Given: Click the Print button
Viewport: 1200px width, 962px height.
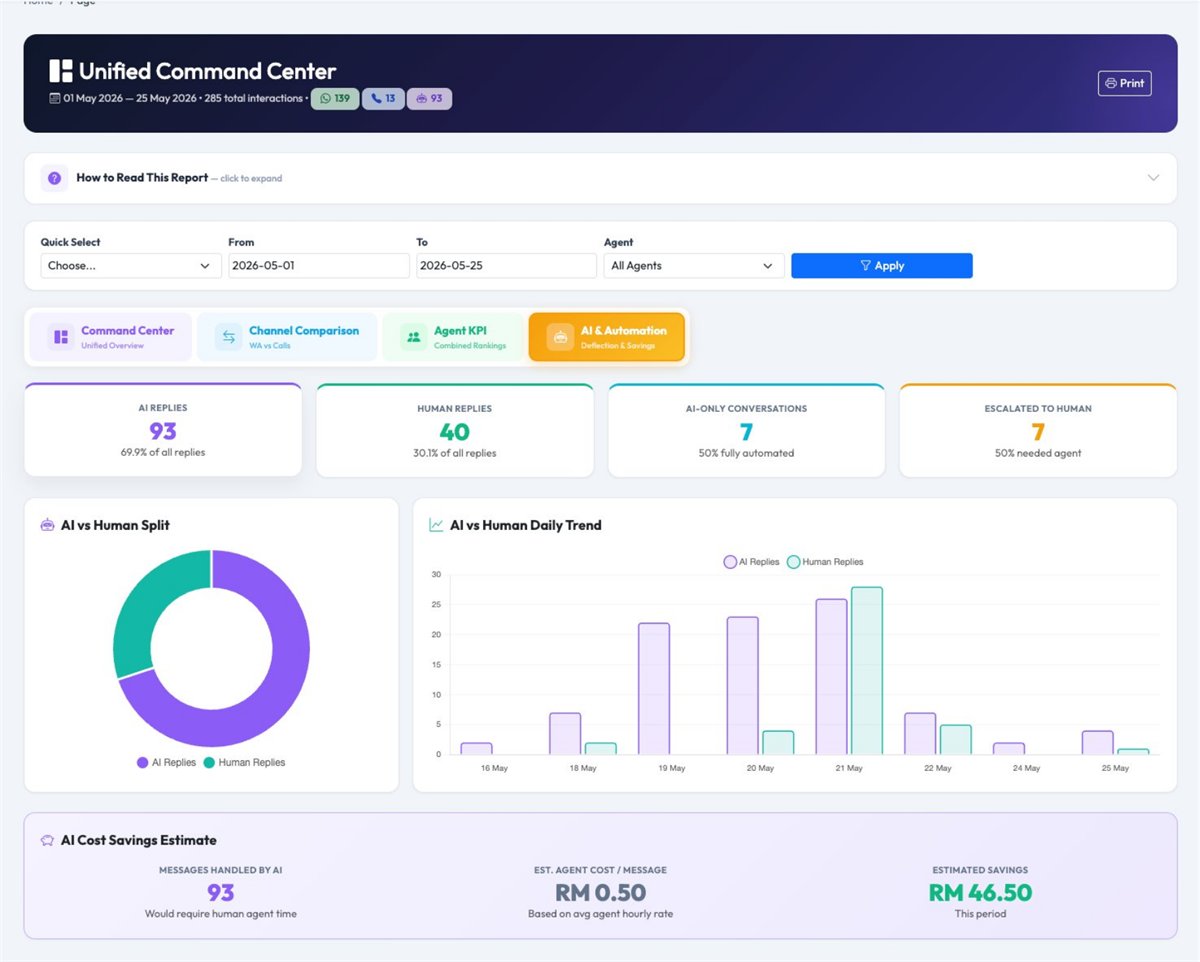Looking at the screenshot, I should tap(1125, 83).
